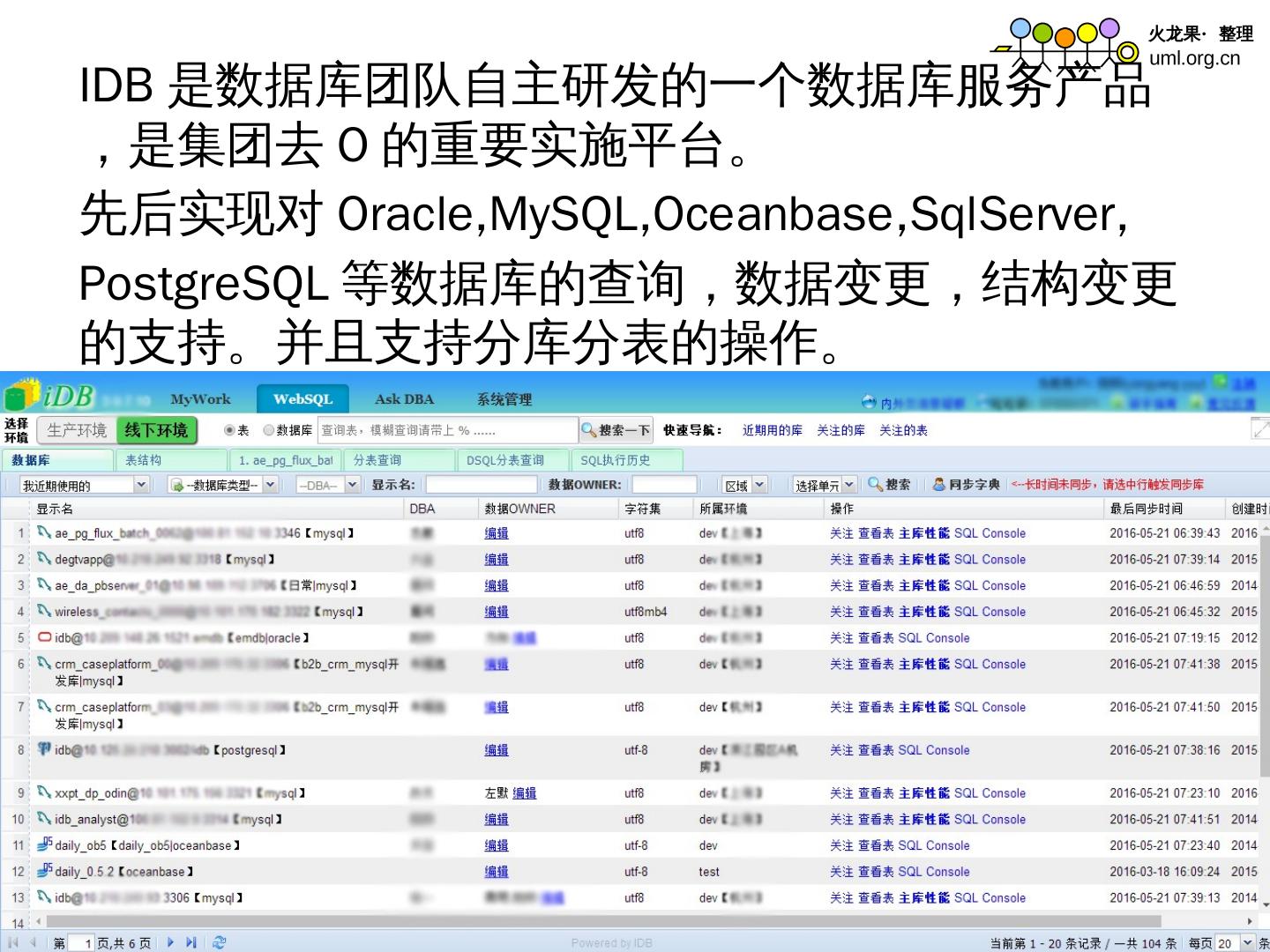Click the magnifier 搜索一下 search icon

click(588, 430)
